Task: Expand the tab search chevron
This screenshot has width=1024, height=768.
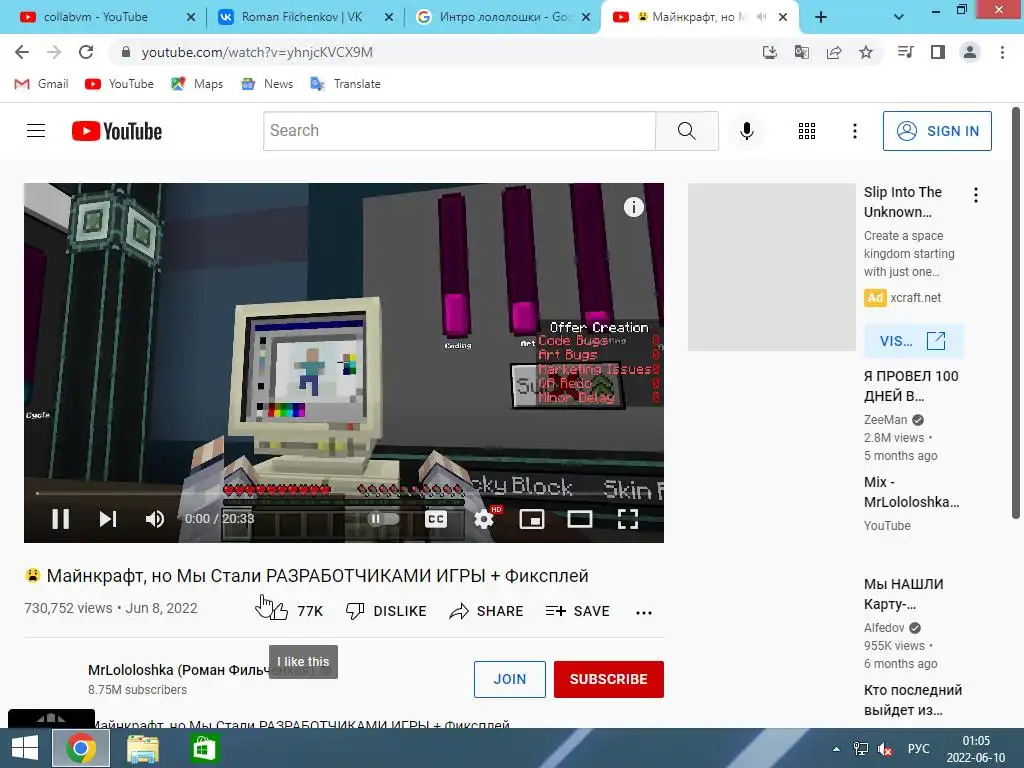Action: 899,18
